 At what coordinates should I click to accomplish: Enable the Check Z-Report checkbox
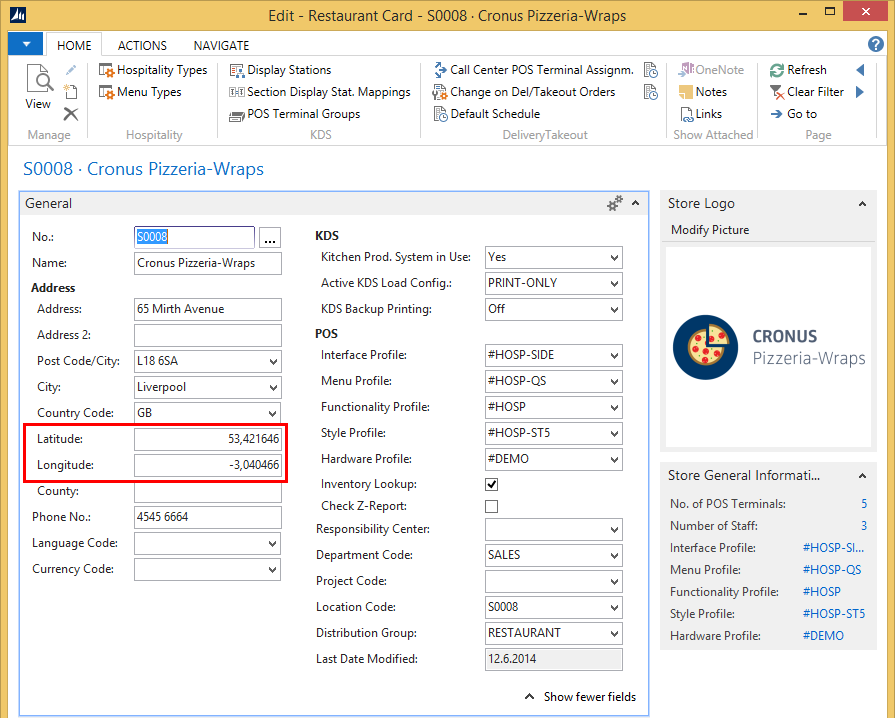492,507
